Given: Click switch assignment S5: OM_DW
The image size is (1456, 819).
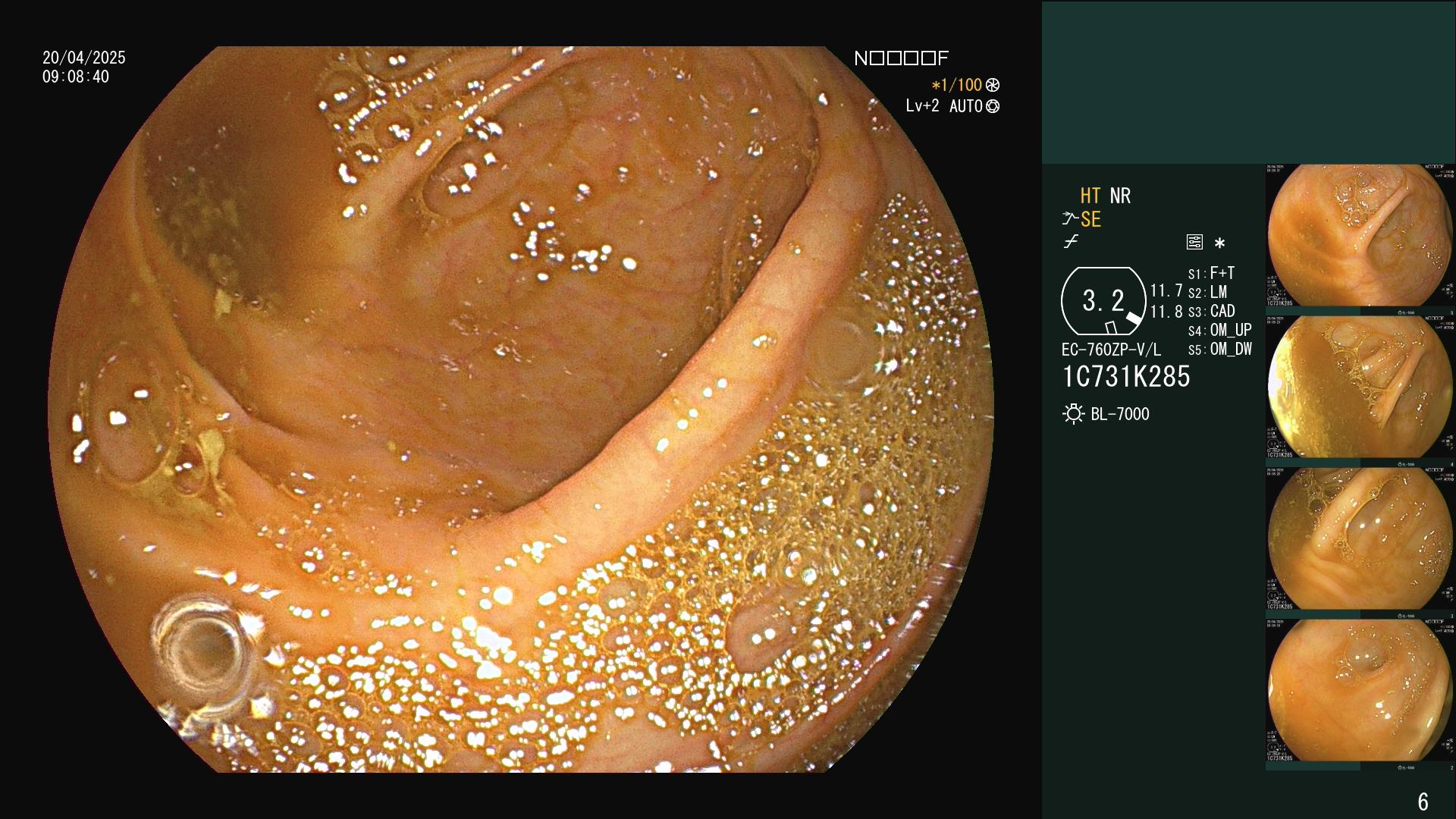Looking at the screenshot, I should (1219, 350).
